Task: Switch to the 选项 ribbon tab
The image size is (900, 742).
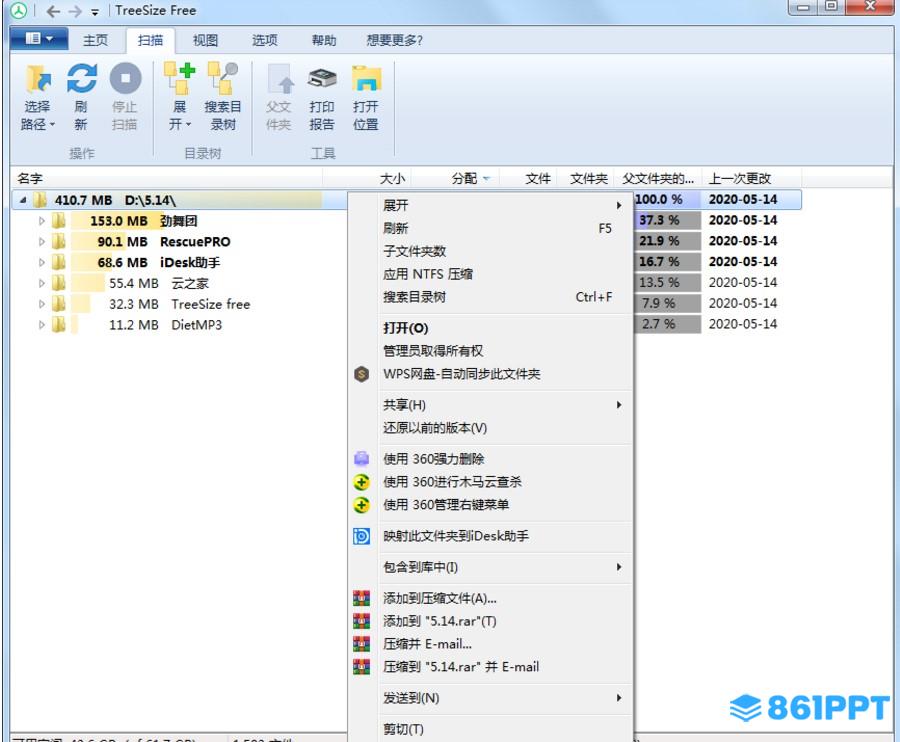Action: coord(265,40)
